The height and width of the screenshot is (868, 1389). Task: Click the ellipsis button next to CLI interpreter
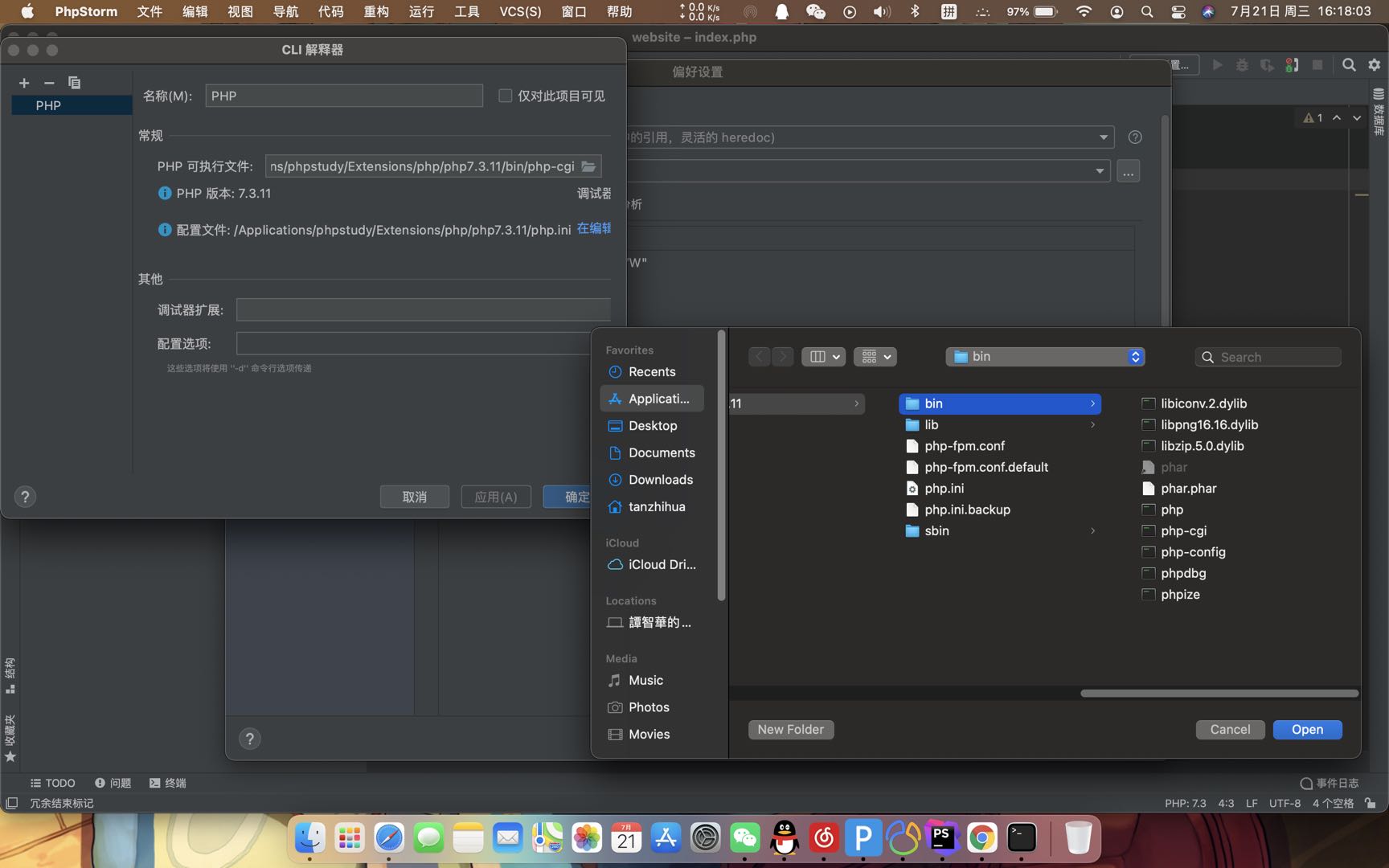[1129, 171]
